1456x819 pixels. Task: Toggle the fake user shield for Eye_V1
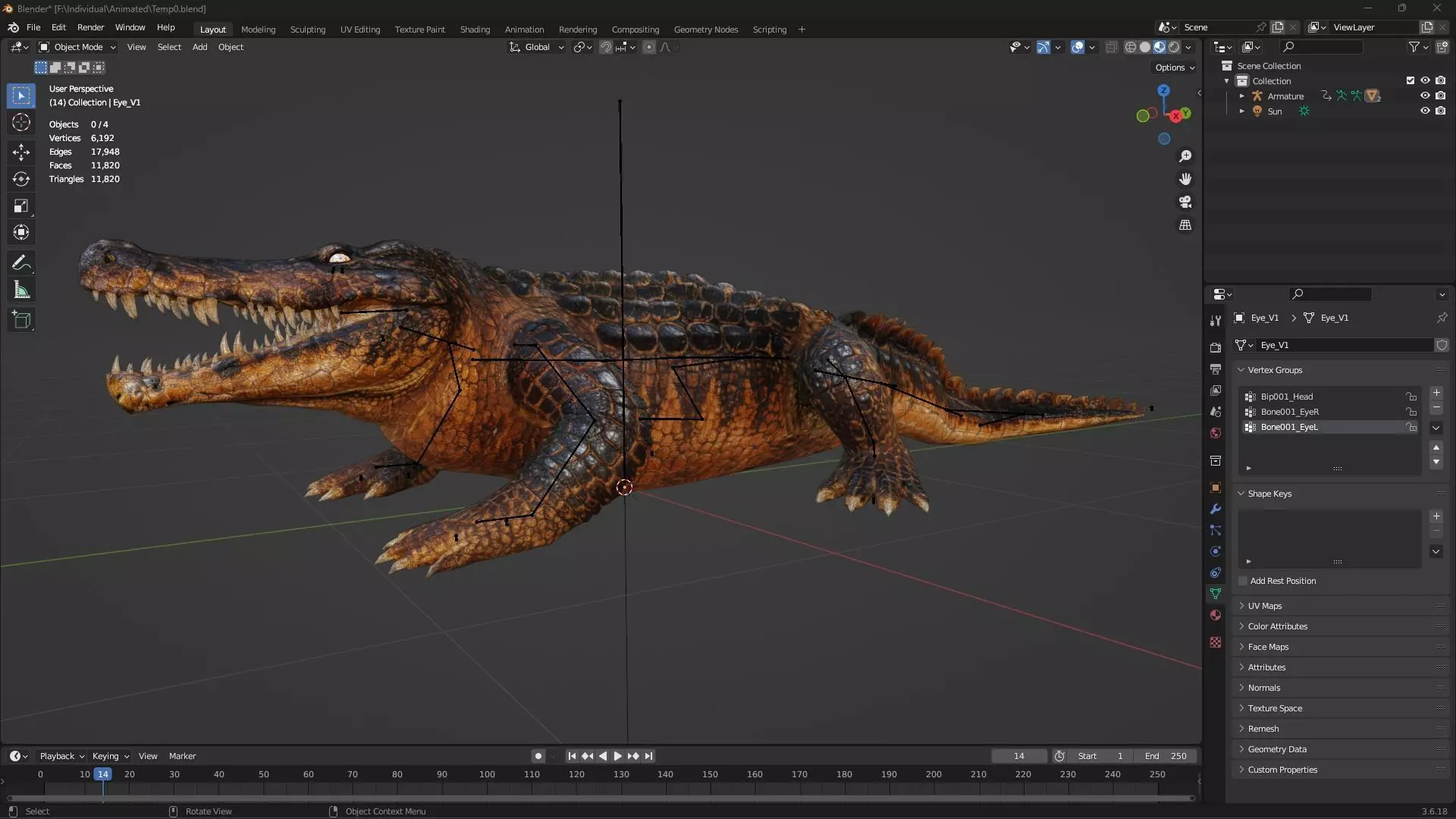1442,345
